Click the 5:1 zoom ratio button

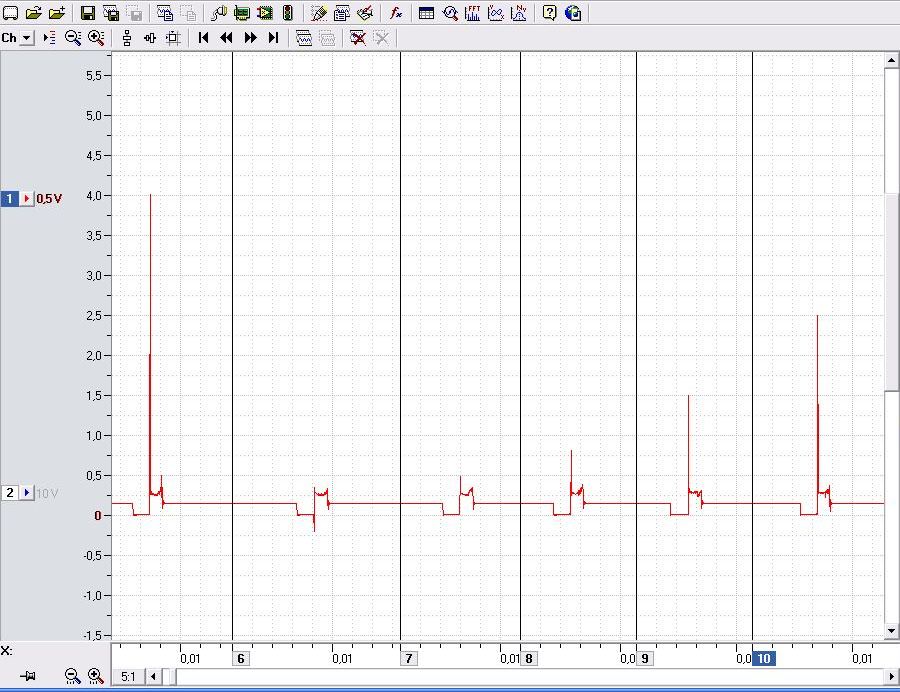coord(129,677)
